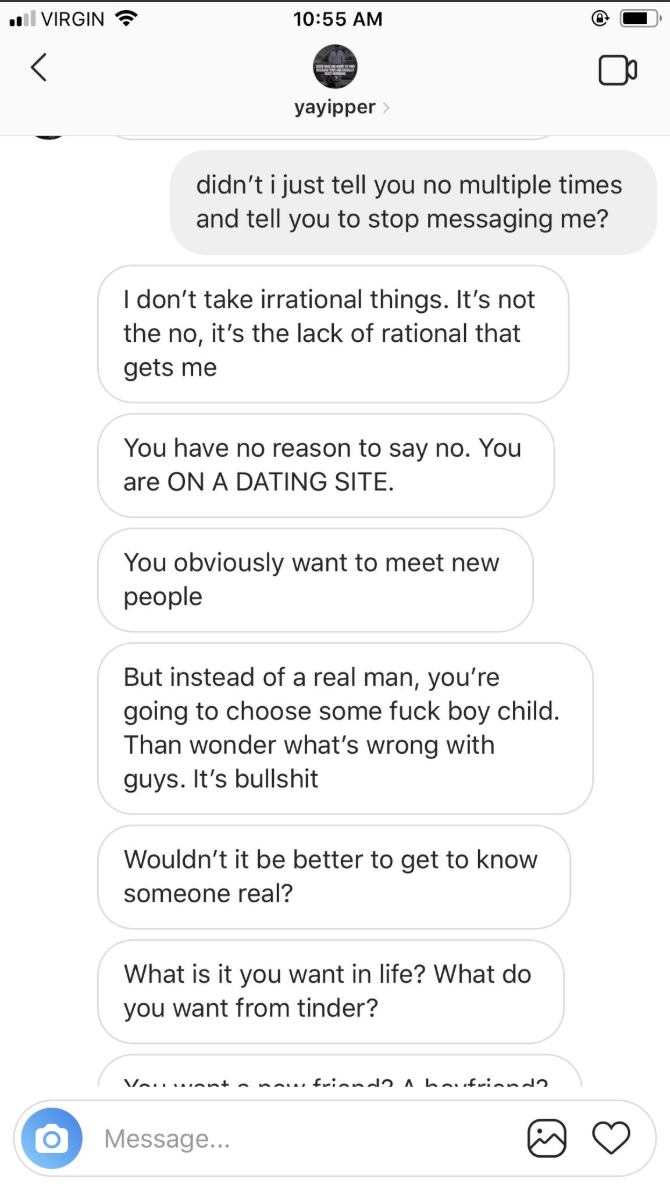Open the photo gallery picker icon
The image size is (670, 1190).
pos(547,1138)
